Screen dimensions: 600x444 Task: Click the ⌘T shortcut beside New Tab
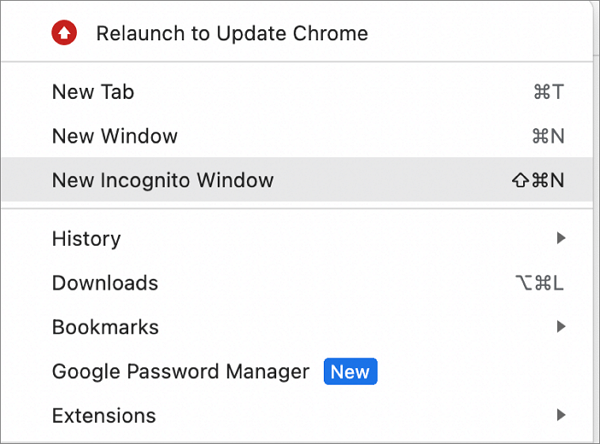point(549,92)
